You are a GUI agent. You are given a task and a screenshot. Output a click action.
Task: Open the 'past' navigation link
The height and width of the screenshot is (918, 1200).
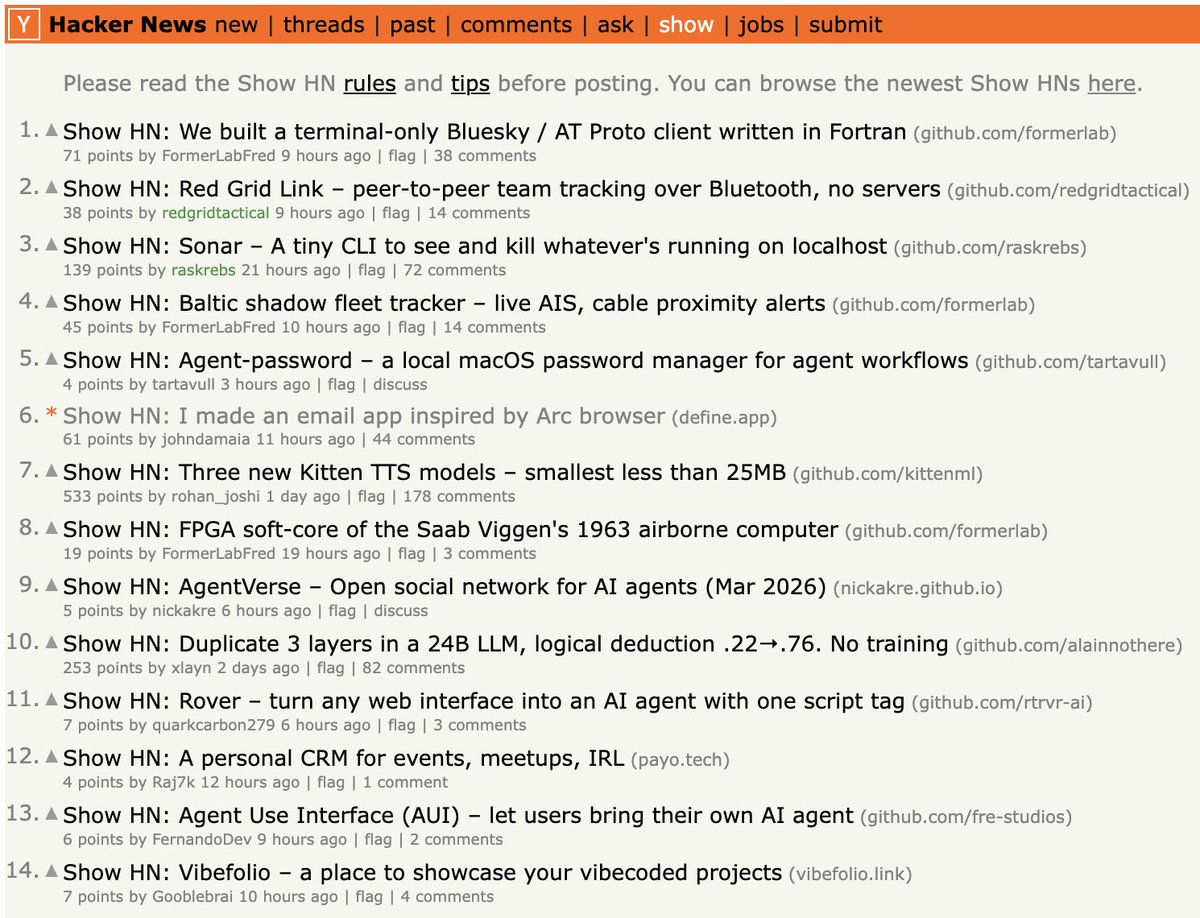[415, 25]
